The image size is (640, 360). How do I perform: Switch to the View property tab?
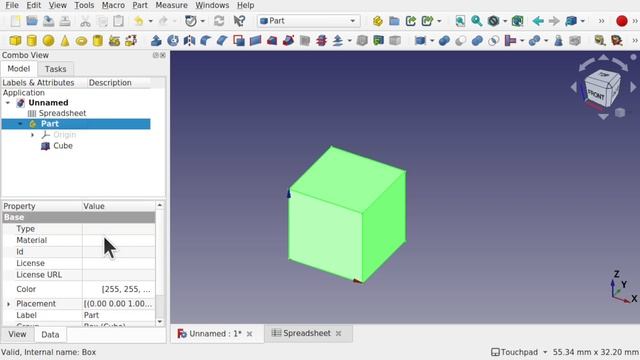coord(18,334)
